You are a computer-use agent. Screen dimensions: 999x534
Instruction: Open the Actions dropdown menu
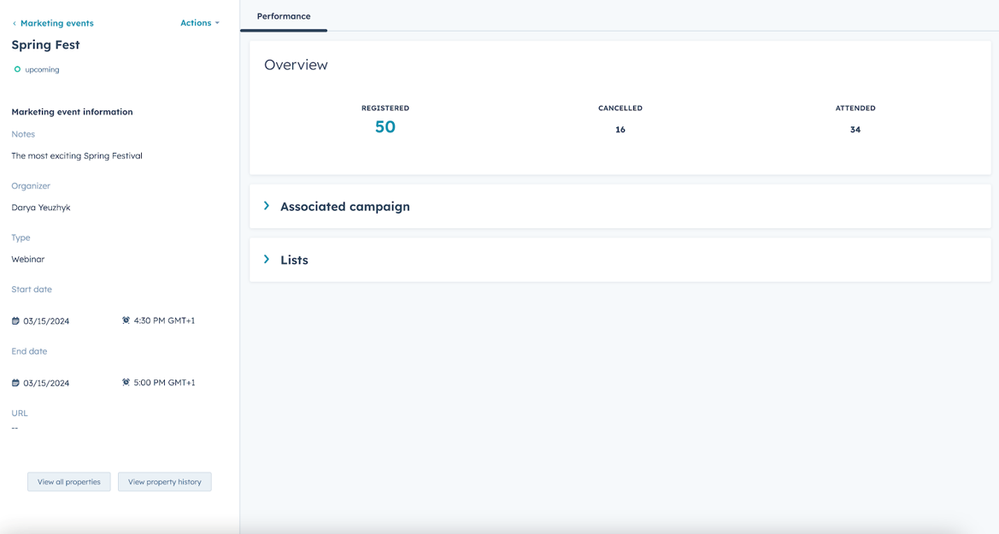coord(199,23)
